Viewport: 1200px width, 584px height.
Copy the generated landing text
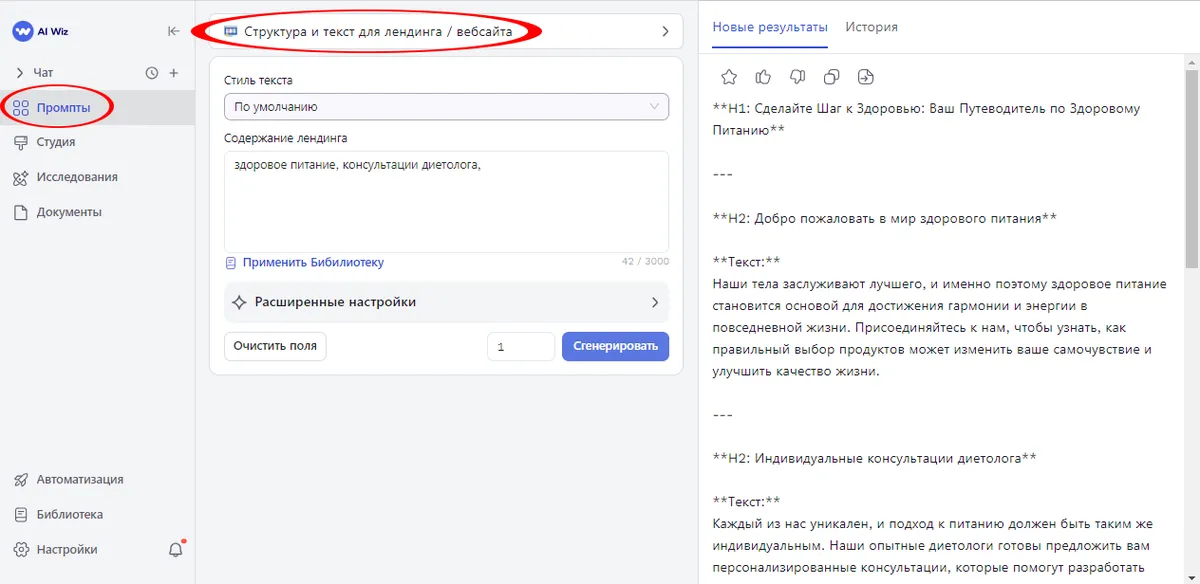tap(831, 76)
